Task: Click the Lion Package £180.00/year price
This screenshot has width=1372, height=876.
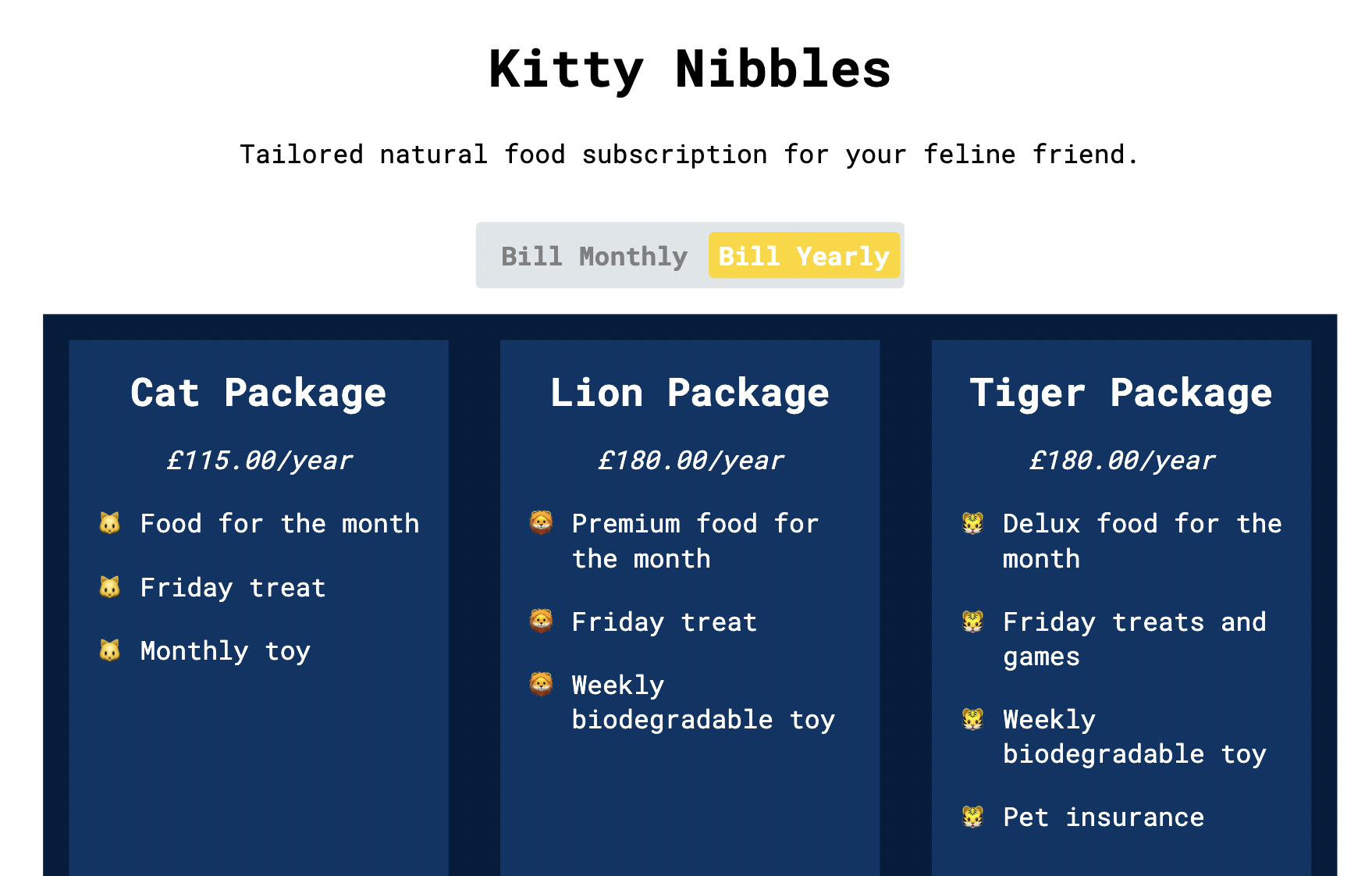Action: [691, 461]
